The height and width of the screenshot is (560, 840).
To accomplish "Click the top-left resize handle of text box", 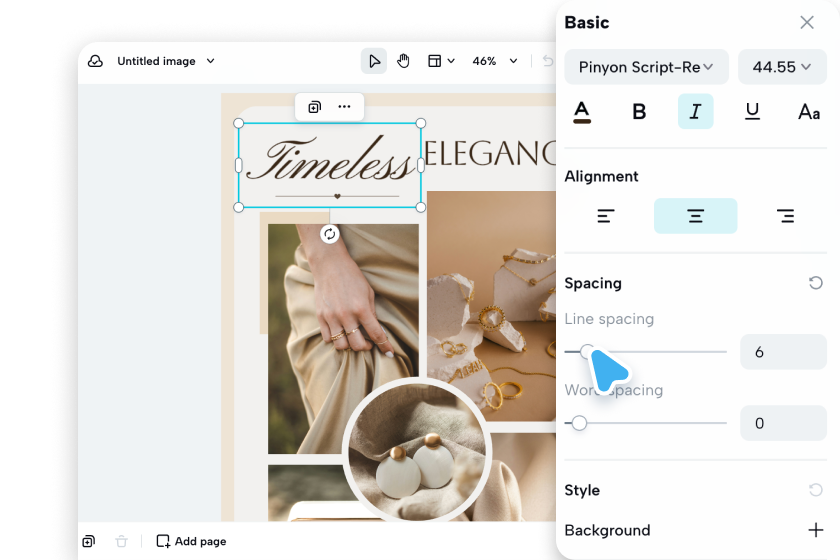I will point(239,123).
